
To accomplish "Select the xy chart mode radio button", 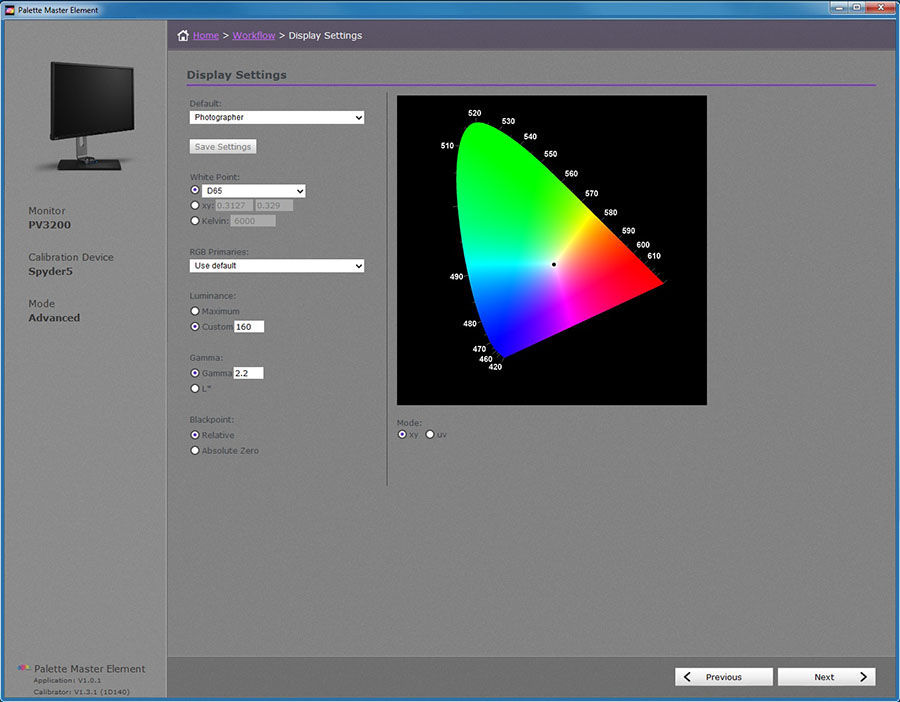I will pos(402,435).
